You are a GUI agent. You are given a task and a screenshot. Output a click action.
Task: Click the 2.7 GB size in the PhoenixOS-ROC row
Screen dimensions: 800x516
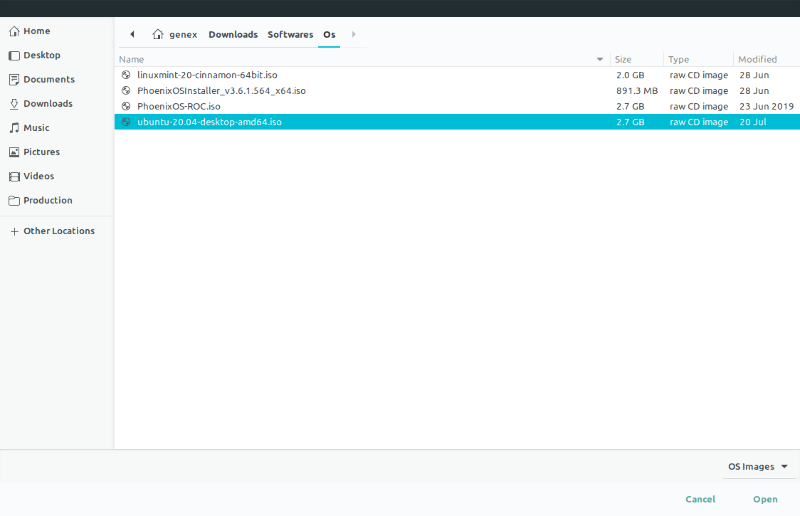630,106
